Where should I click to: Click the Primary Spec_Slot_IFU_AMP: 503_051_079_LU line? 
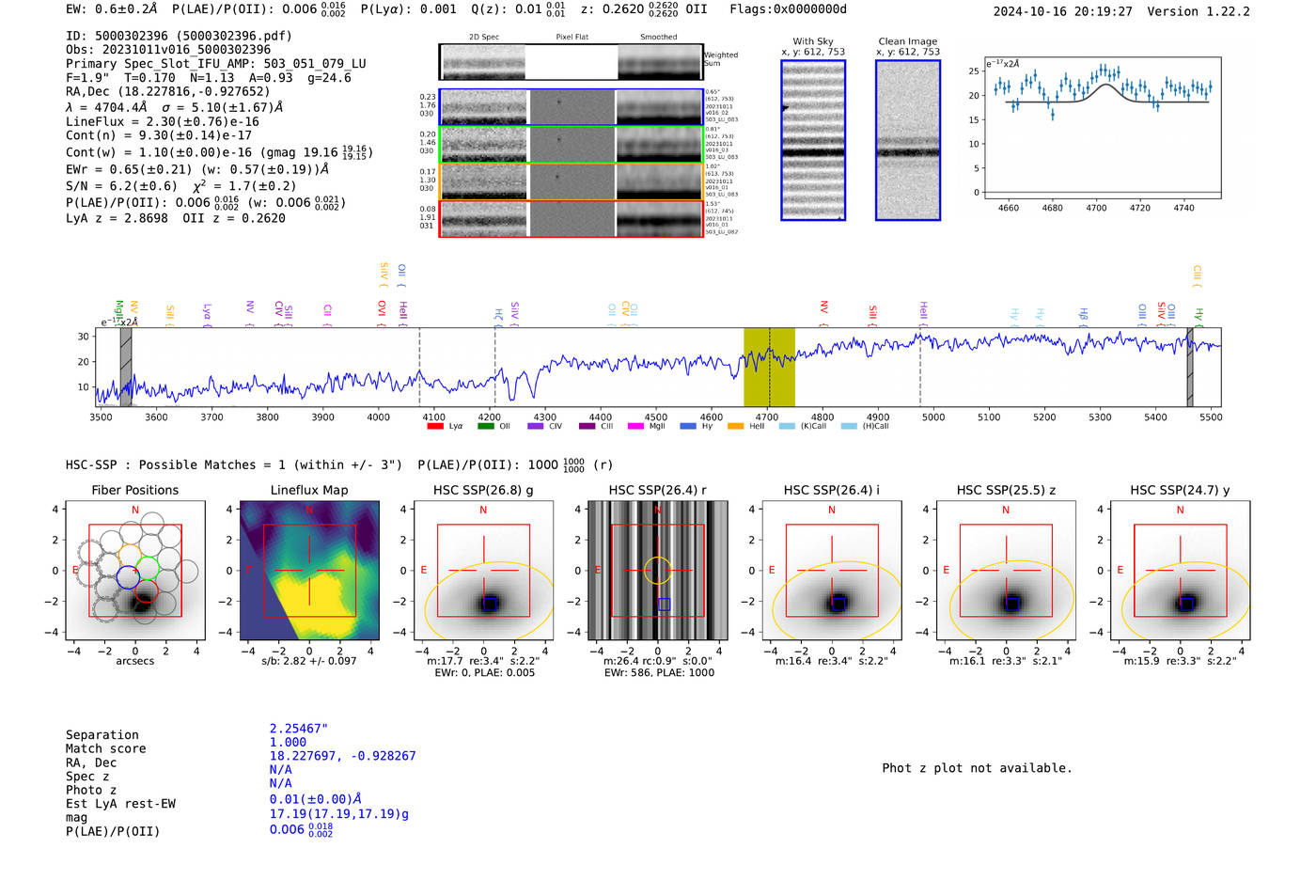(216, 64)
